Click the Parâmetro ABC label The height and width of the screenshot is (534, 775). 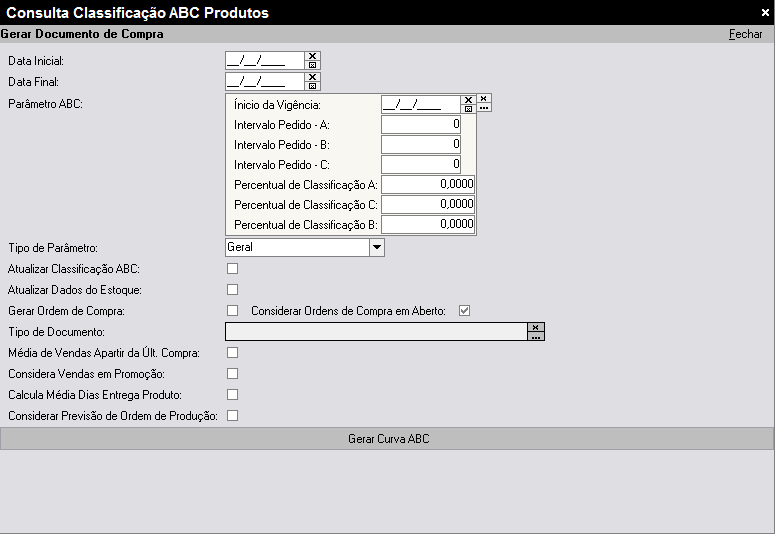point(45,104)
